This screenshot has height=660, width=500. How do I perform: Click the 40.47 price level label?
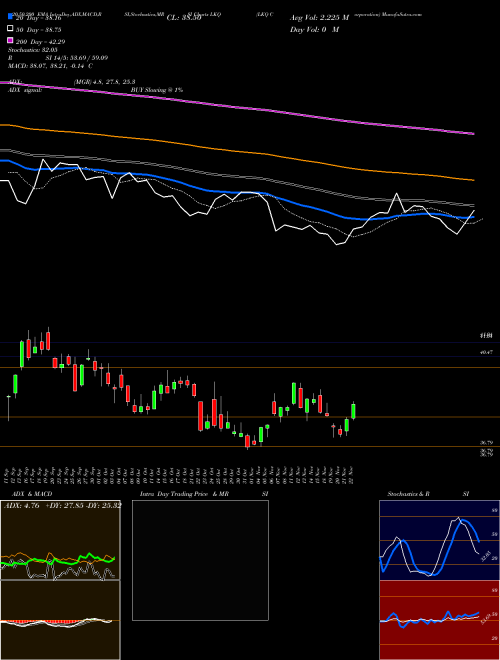[x=487, y=352]
